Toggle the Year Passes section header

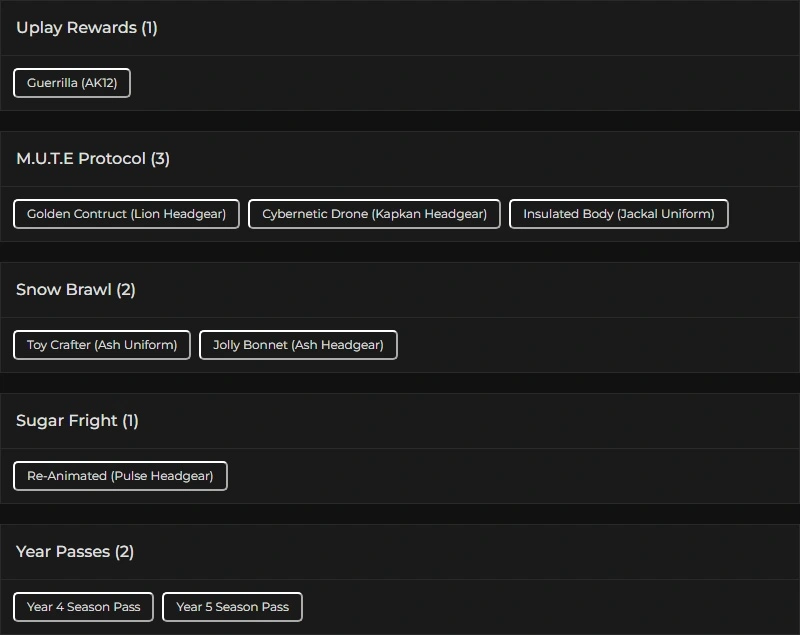pyautogui.click(x=62, y=552)
